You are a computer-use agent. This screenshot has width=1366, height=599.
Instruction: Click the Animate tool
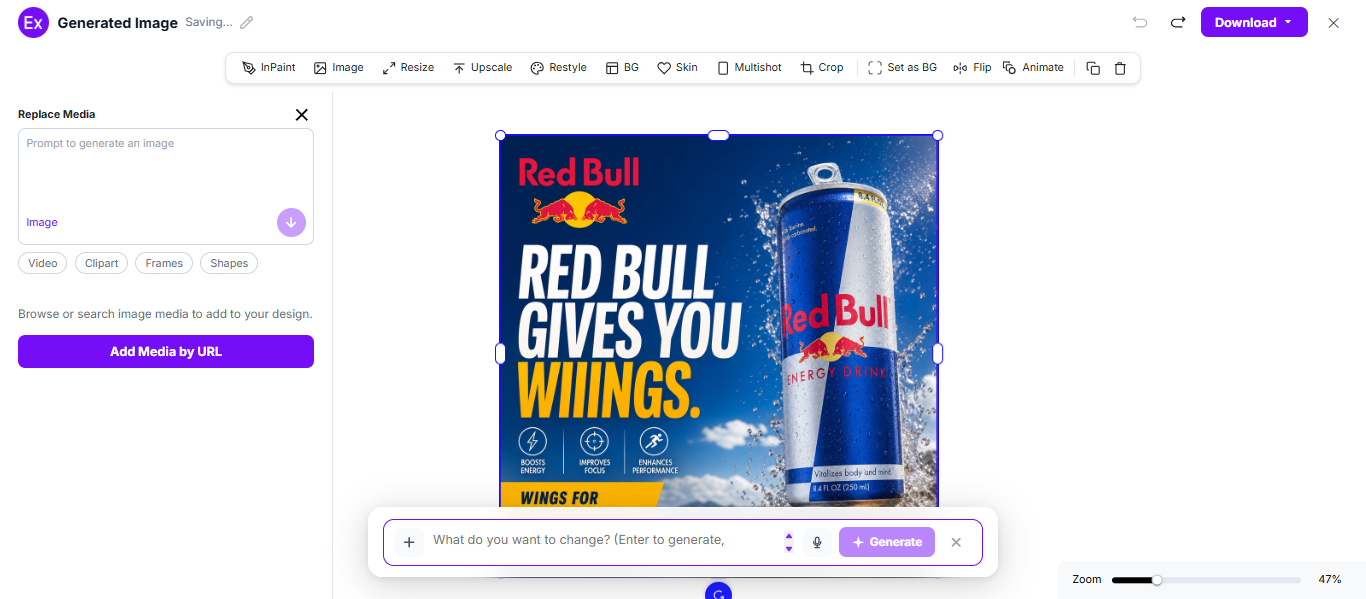coord(1033,68)
